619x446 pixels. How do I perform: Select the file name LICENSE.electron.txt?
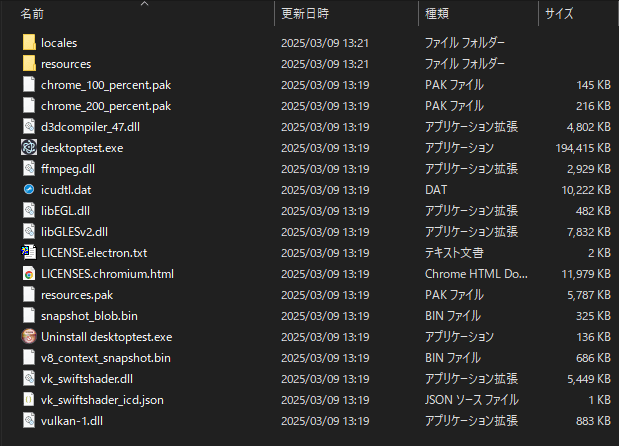click(94, 253)
